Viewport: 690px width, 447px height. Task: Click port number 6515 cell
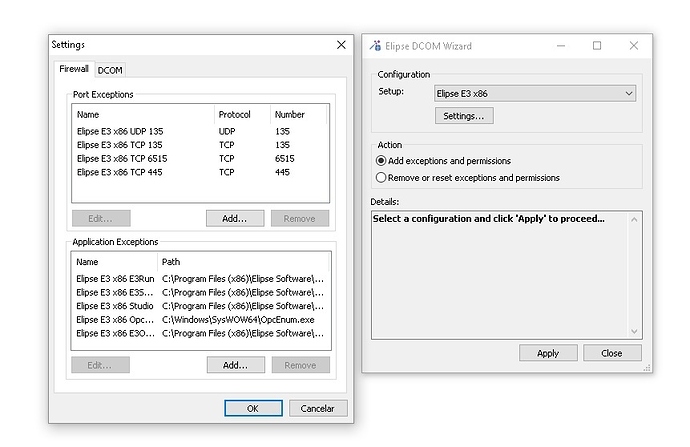285,159
